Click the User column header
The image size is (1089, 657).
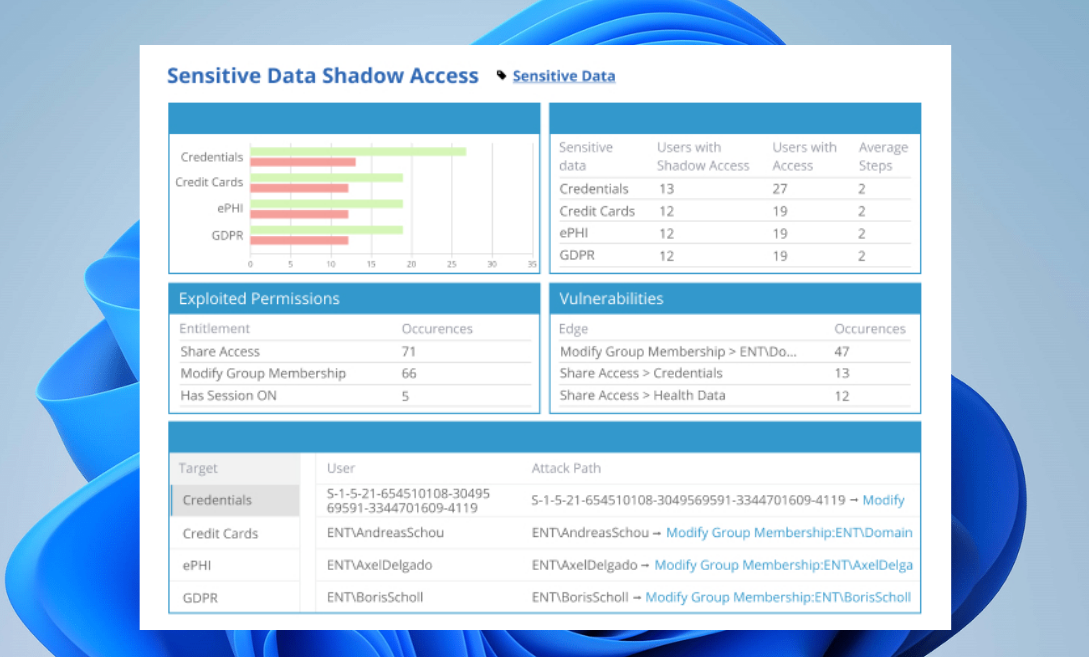point(340,468)
